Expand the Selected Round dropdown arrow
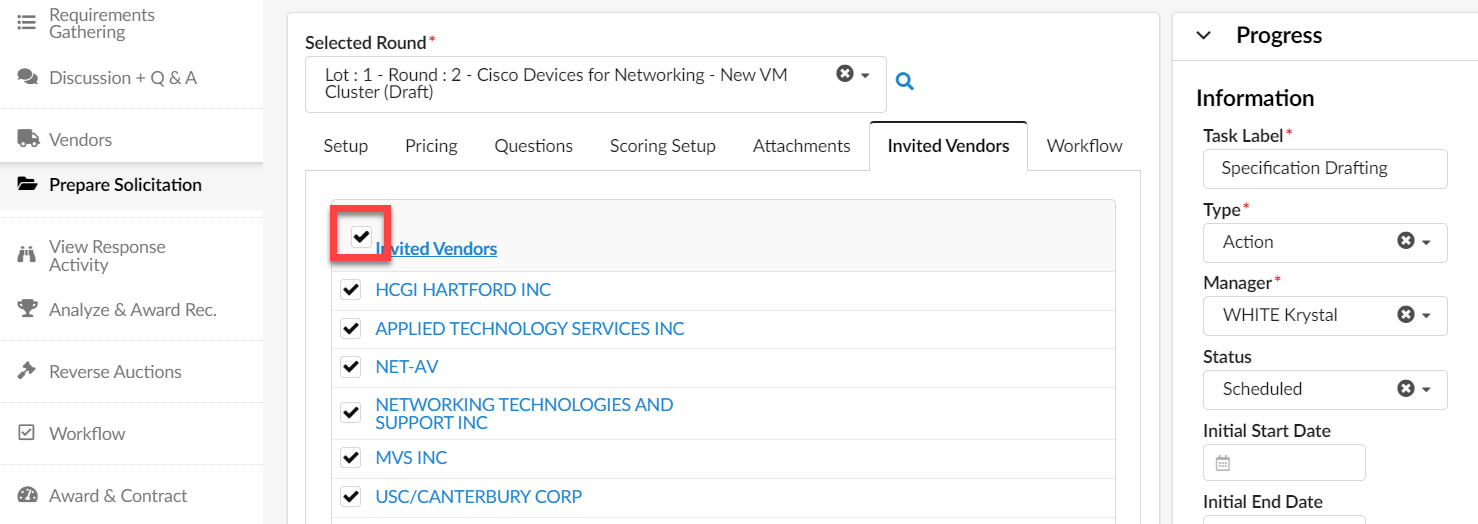 coord(866,75)
